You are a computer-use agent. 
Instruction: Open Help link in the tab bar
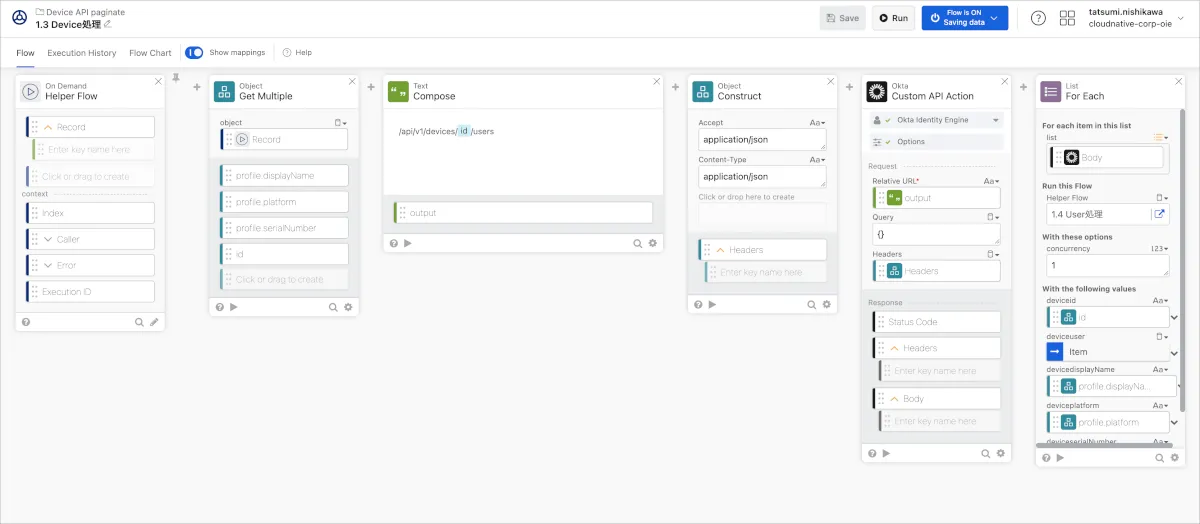pyautogui.click(x=297, y=52)
